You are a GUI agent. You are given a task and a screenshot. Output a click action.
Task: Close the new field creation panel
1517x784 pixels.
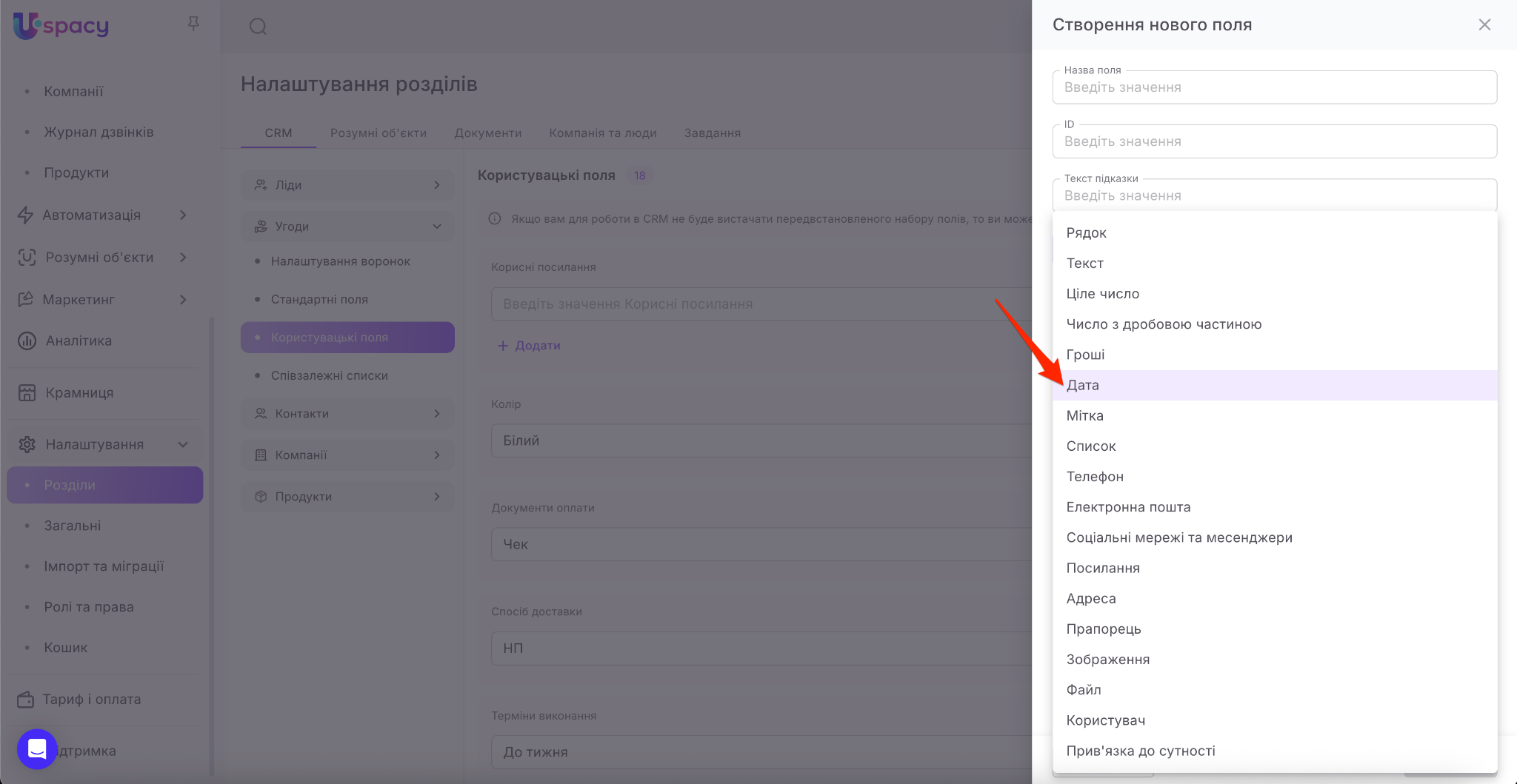tap(1484, 25)
